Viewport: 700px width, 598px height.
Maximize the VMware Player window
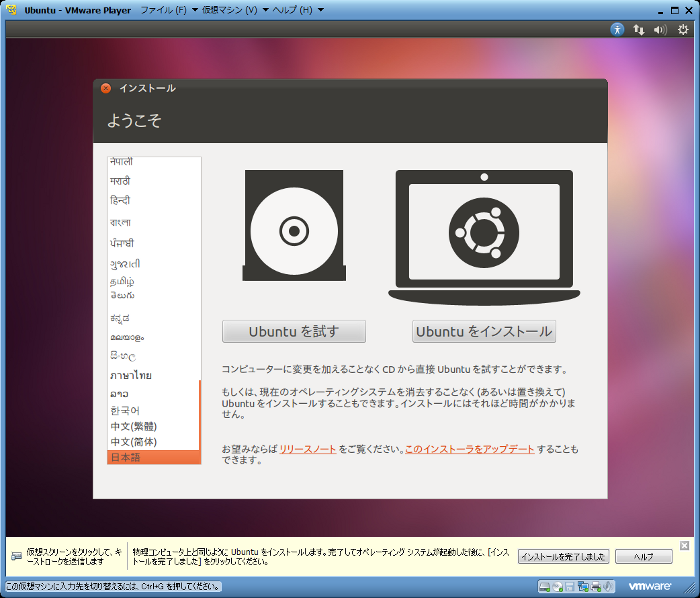tap(675, 10)
